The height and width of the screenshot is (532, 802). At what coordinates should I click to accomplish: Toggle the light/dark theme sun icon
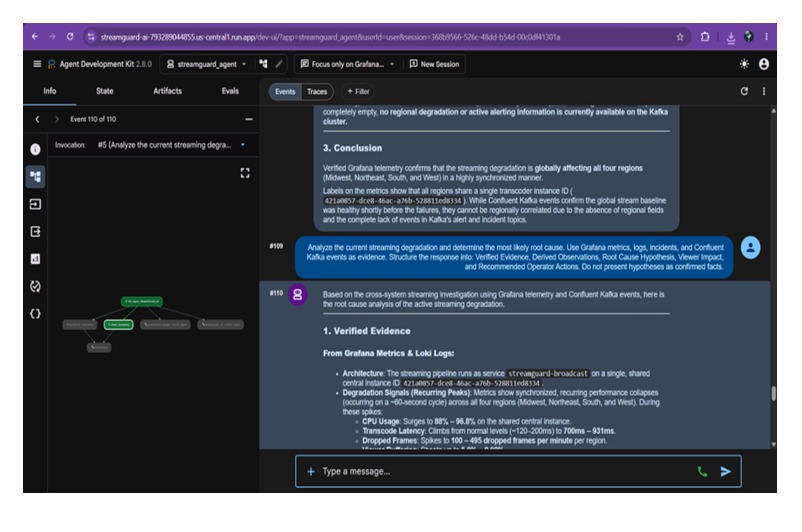click(x=744, y=64)
